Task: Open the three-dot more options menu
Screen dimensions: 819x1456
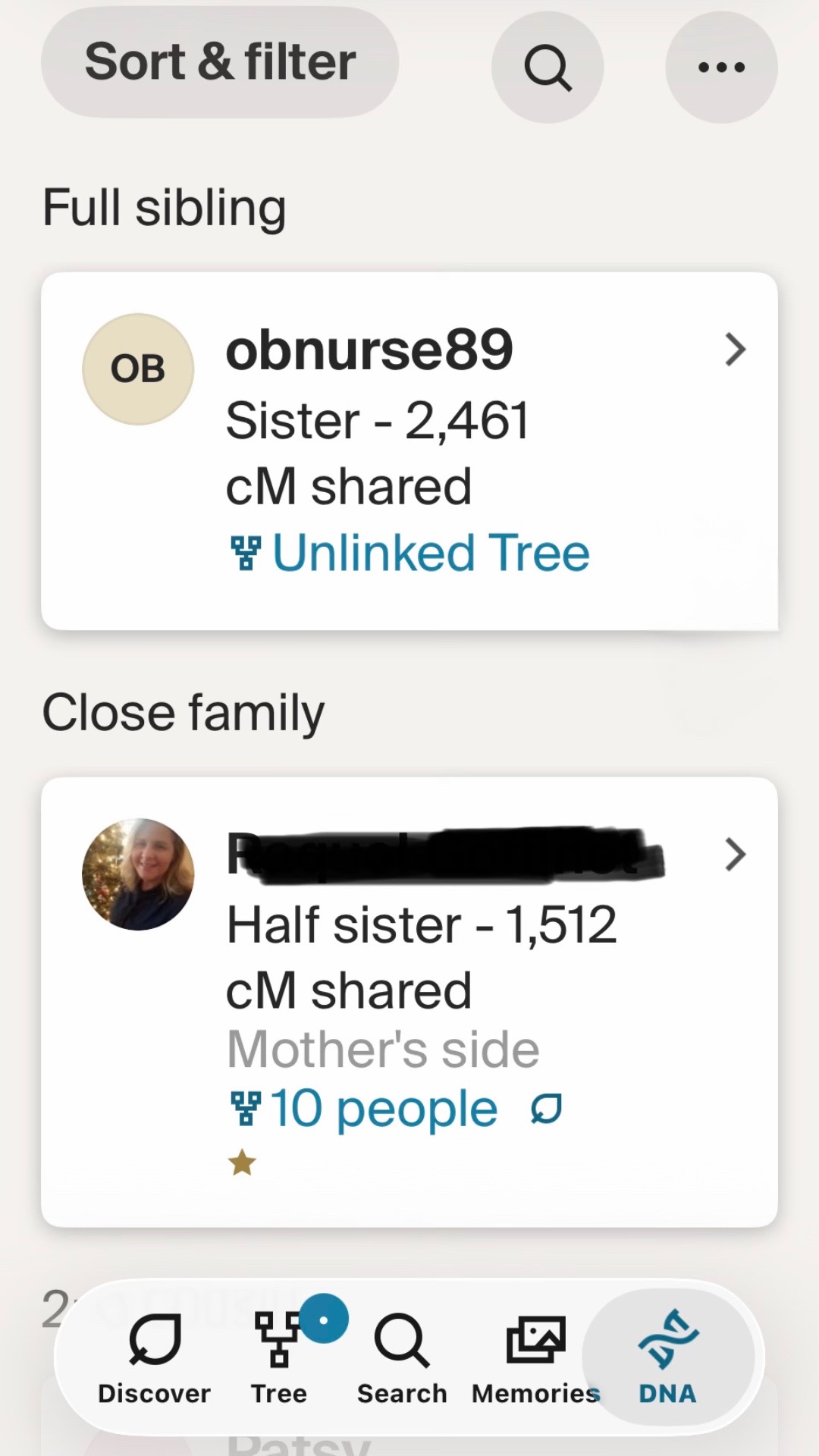Action: click(721, 67)
